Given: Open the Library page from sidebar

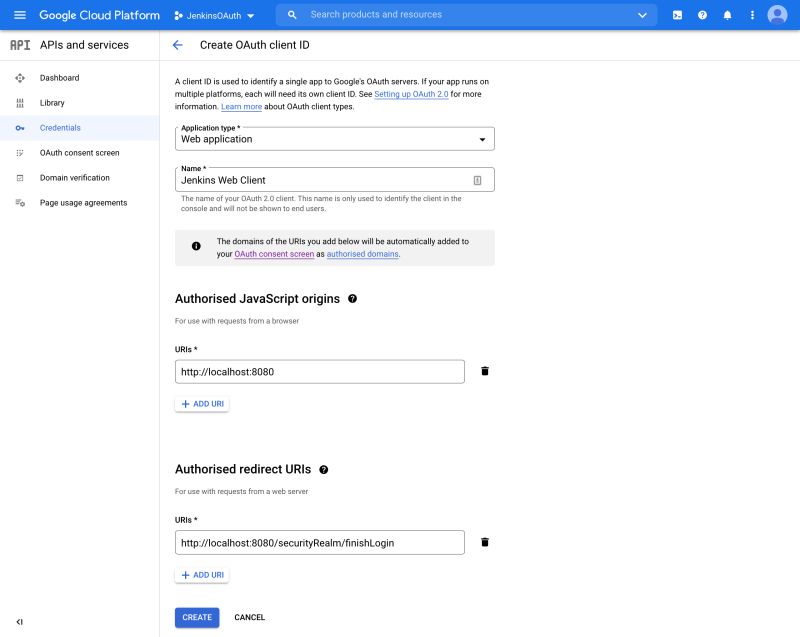Looking at the screenshot, I should 60,103.
